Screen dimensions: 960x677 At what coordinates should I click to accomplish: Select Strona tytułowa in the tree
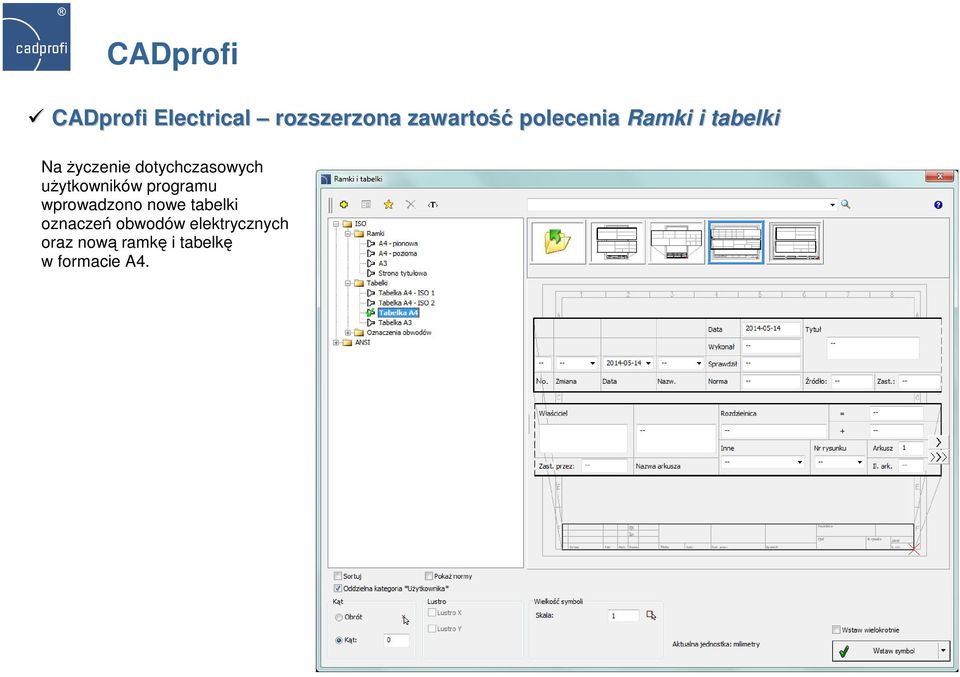coord(402,274)
